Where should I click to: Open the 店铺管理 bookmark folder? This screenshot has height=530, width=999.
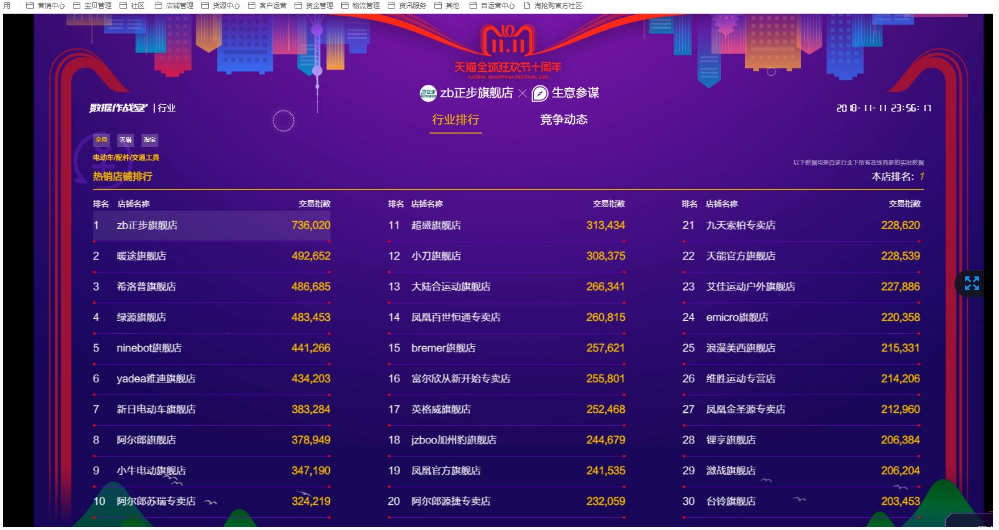173,5
